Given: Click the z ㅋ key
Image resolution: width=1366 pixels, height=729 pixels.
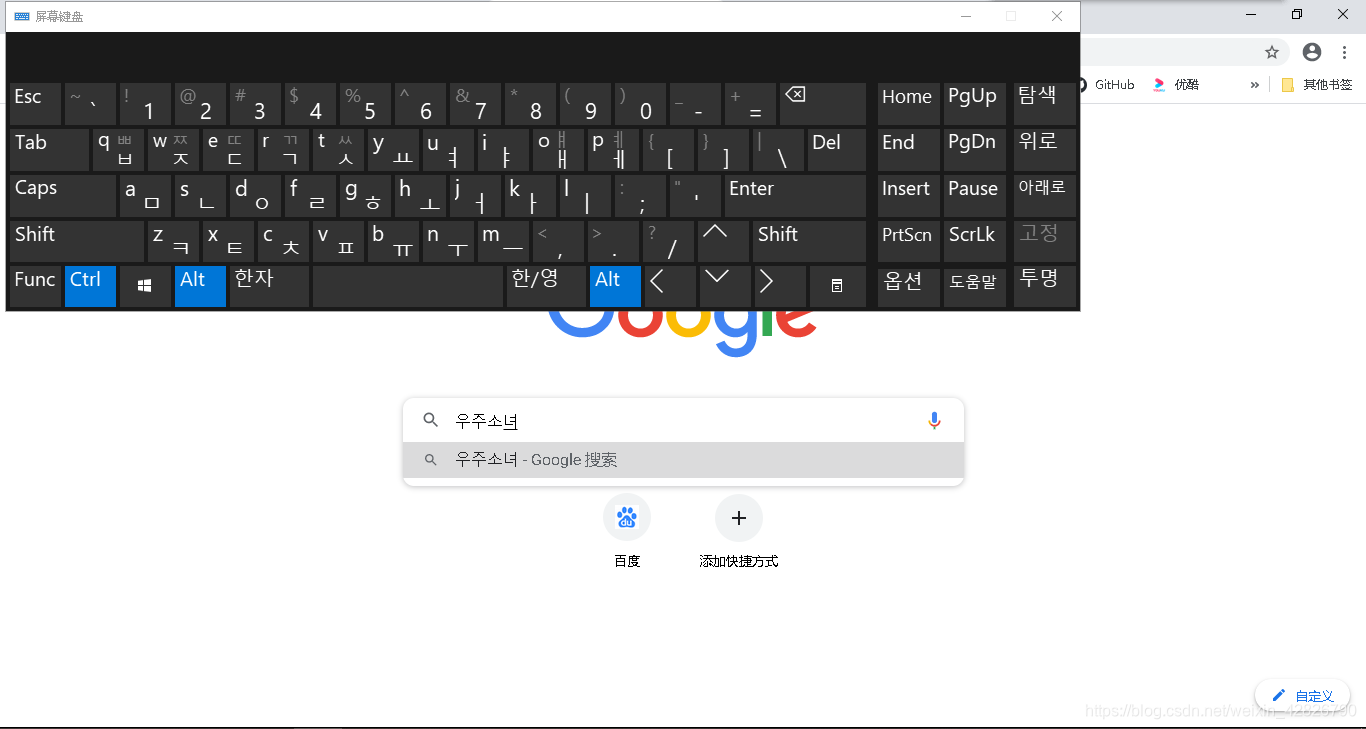Looking at the screenshot, I should point(173,241).
